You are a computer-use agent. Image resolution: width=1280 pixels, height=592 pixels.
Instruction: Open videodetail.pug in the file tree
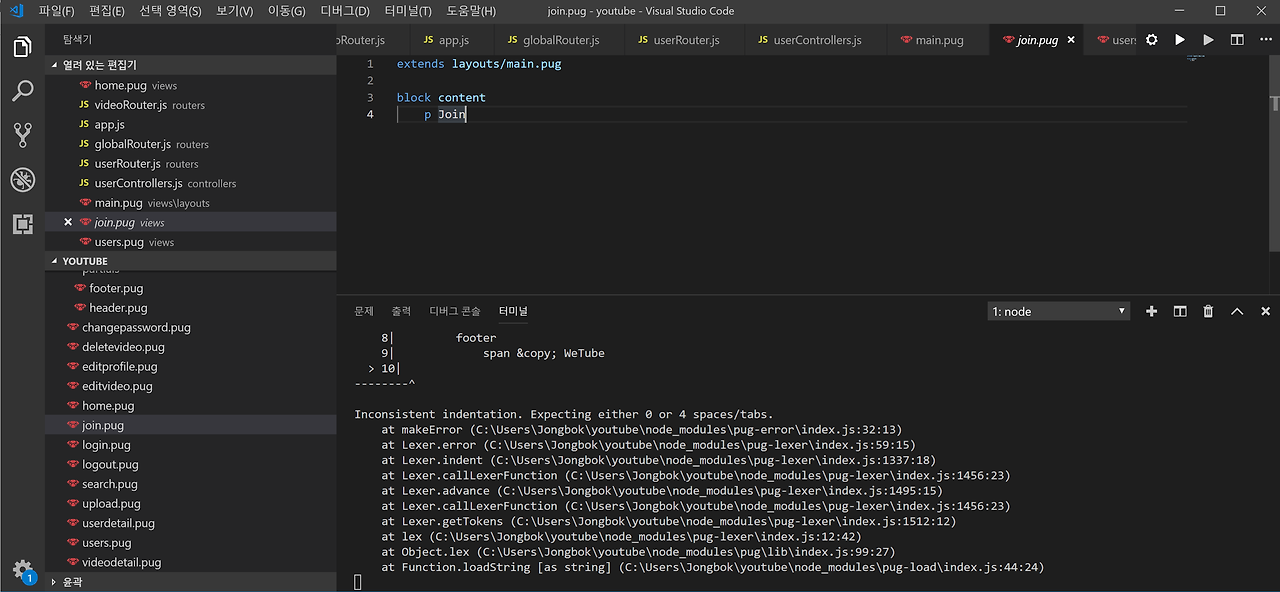190,562
